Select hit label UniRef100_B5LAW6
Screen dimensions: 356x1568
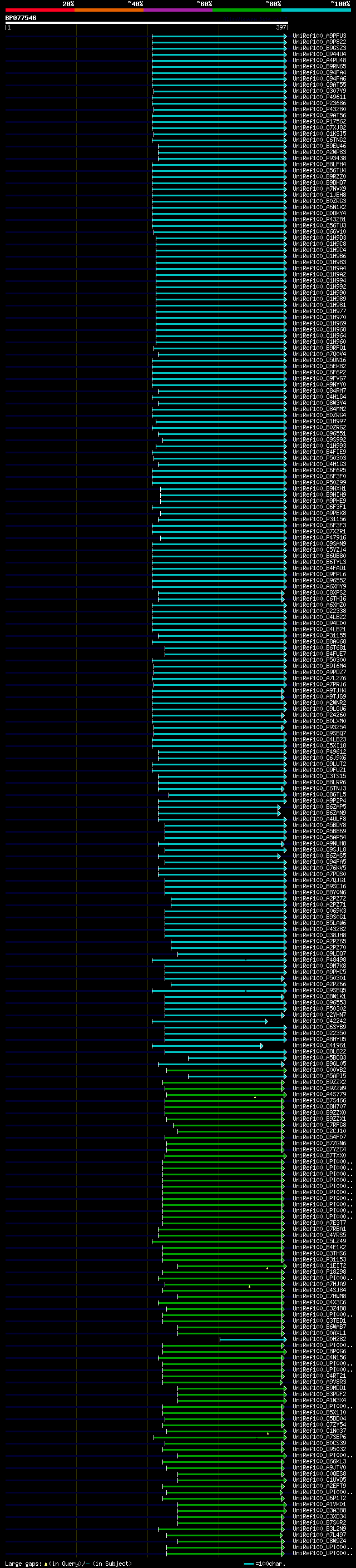tap(319, 923)
